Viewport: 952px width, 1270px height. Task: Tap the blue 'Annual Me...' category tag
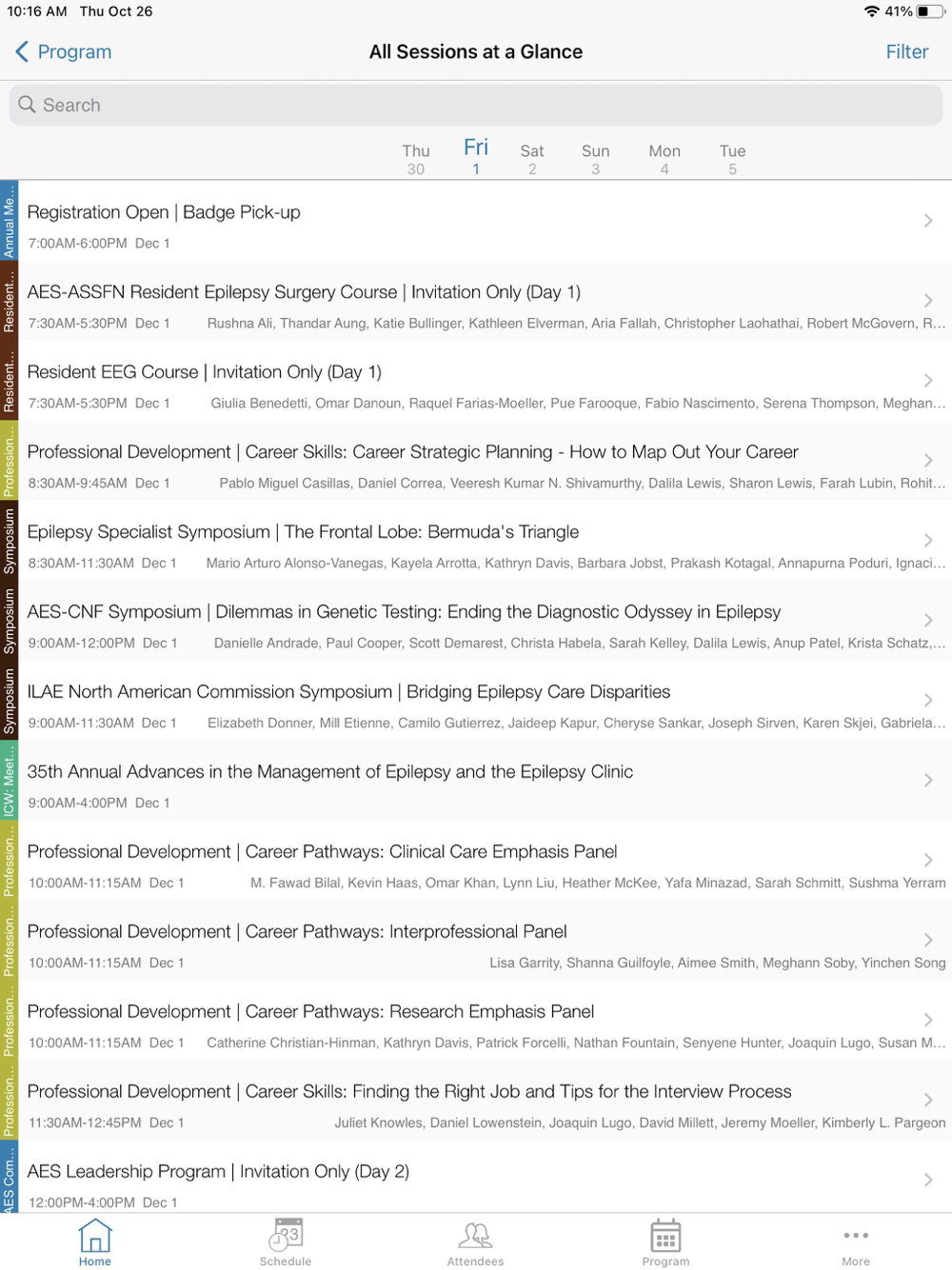(9, 221)
